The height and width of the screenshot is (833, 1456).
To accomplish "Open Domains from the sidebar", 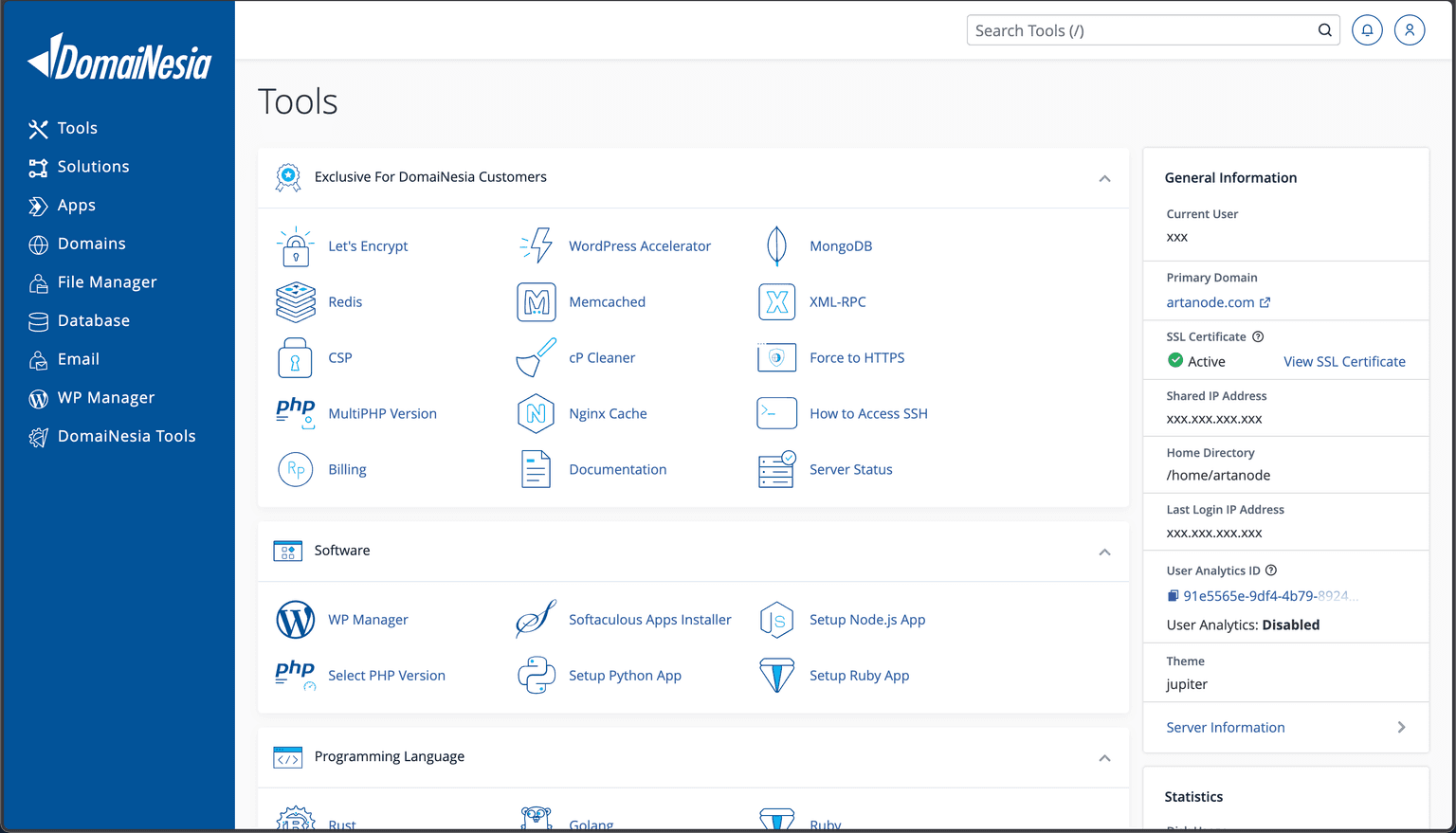I will pyautogui.click(x=91, y=244).
